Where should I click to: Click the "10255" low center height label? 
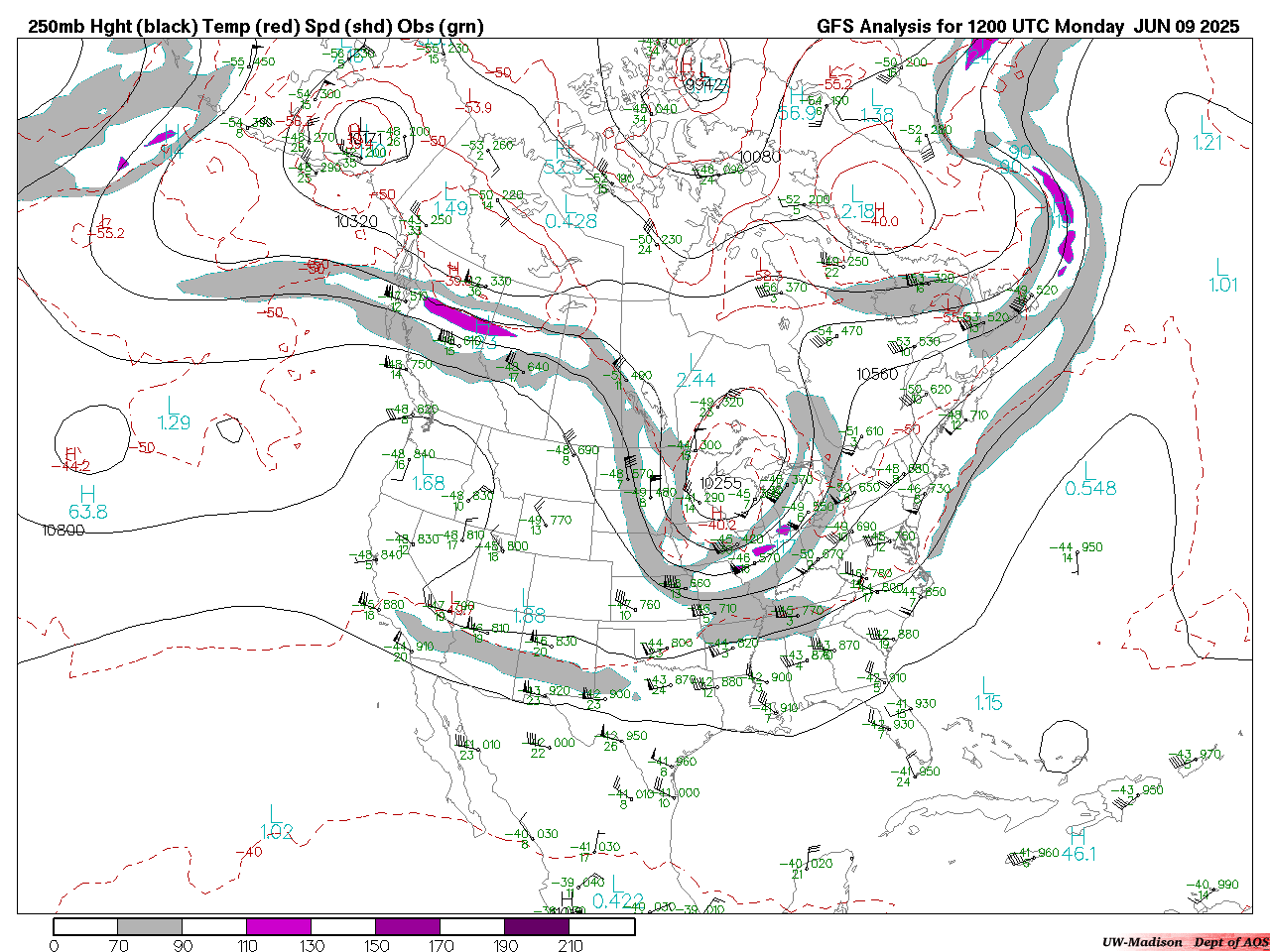[720, 483]
